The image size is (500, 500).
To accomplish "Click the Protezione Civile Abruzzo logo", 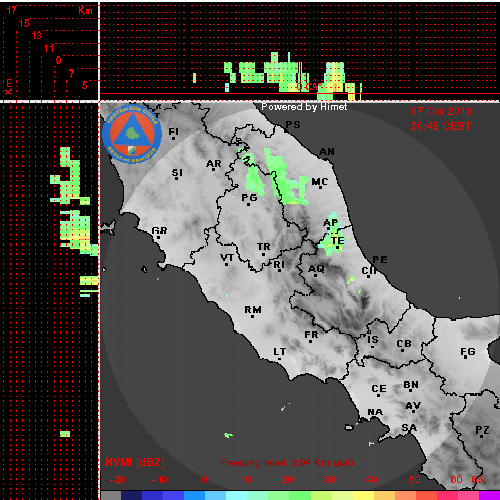I will click(x=132, y=134).
